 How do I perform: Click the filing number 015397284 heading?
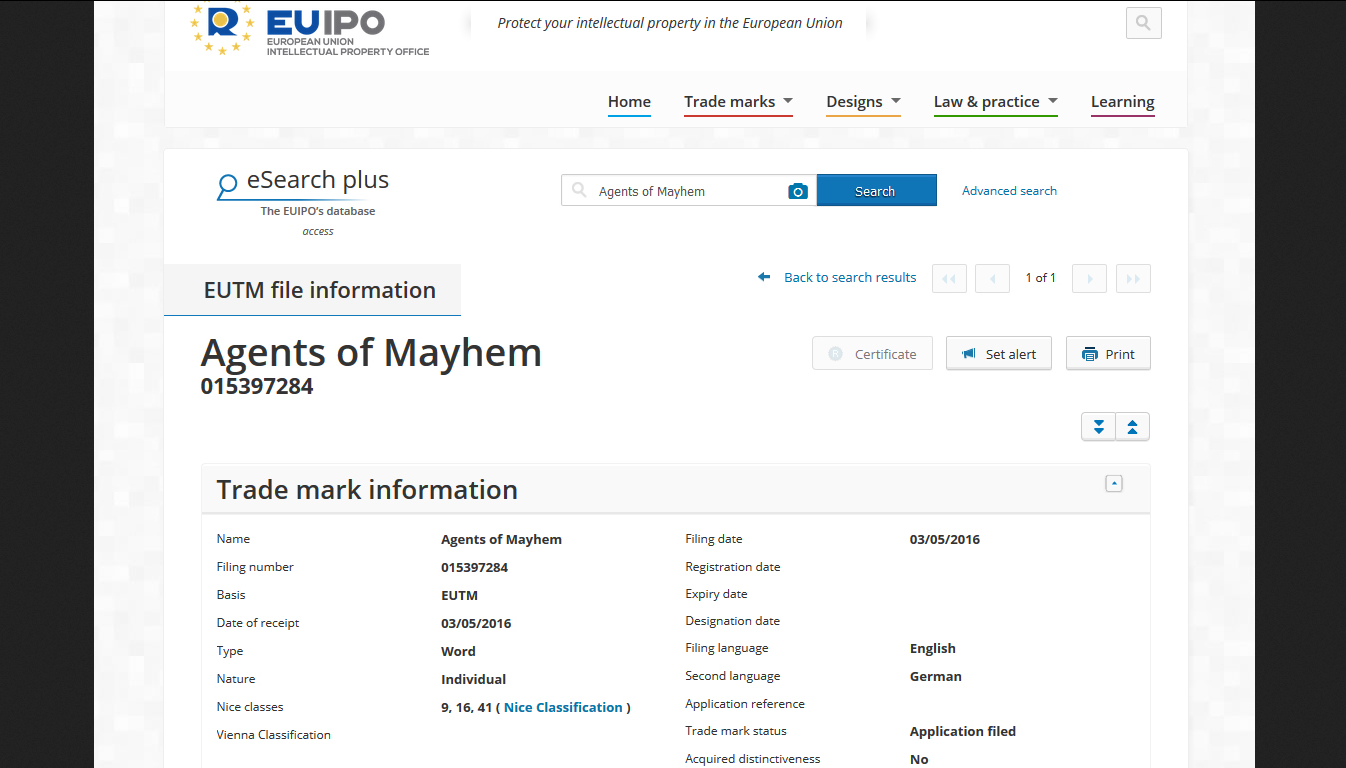257,386
